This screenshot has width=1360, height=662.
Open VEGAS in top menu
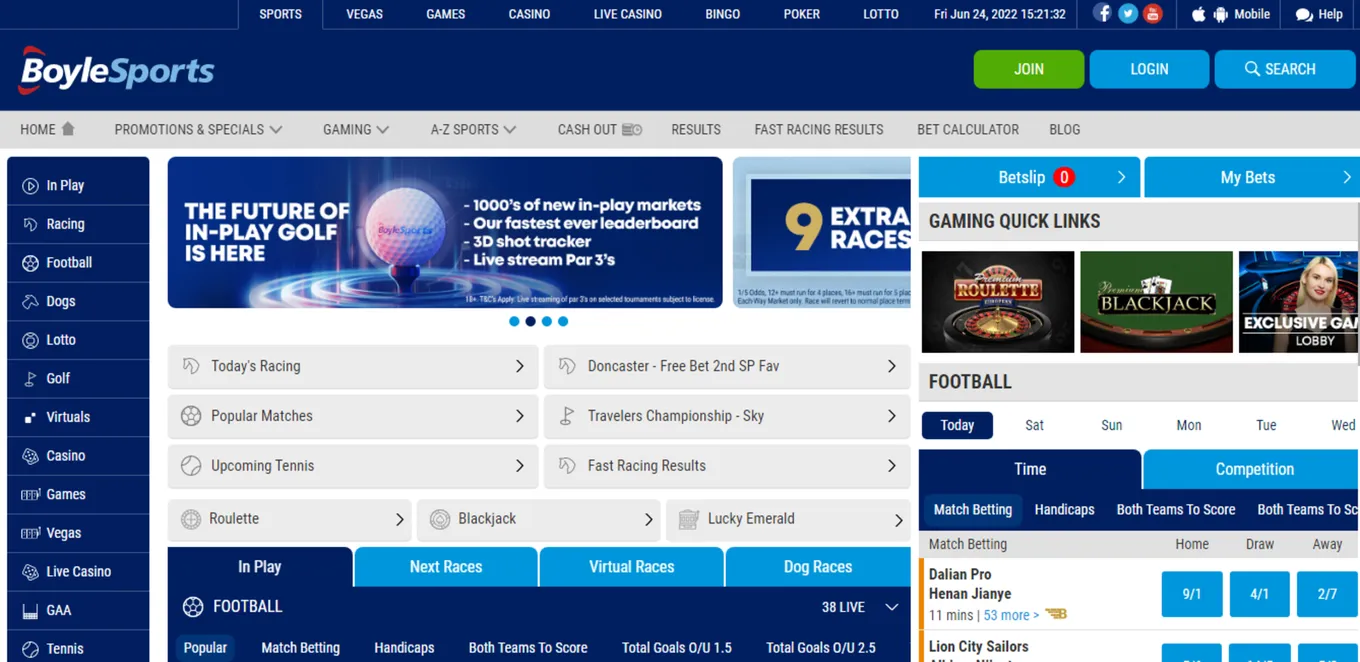coord(364,14)
